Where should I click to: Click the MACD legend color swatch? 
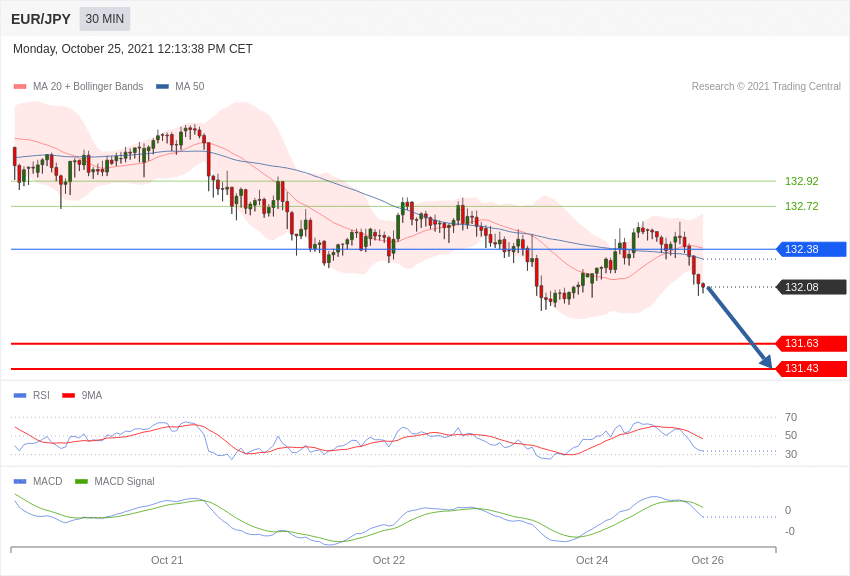point(20,481)
